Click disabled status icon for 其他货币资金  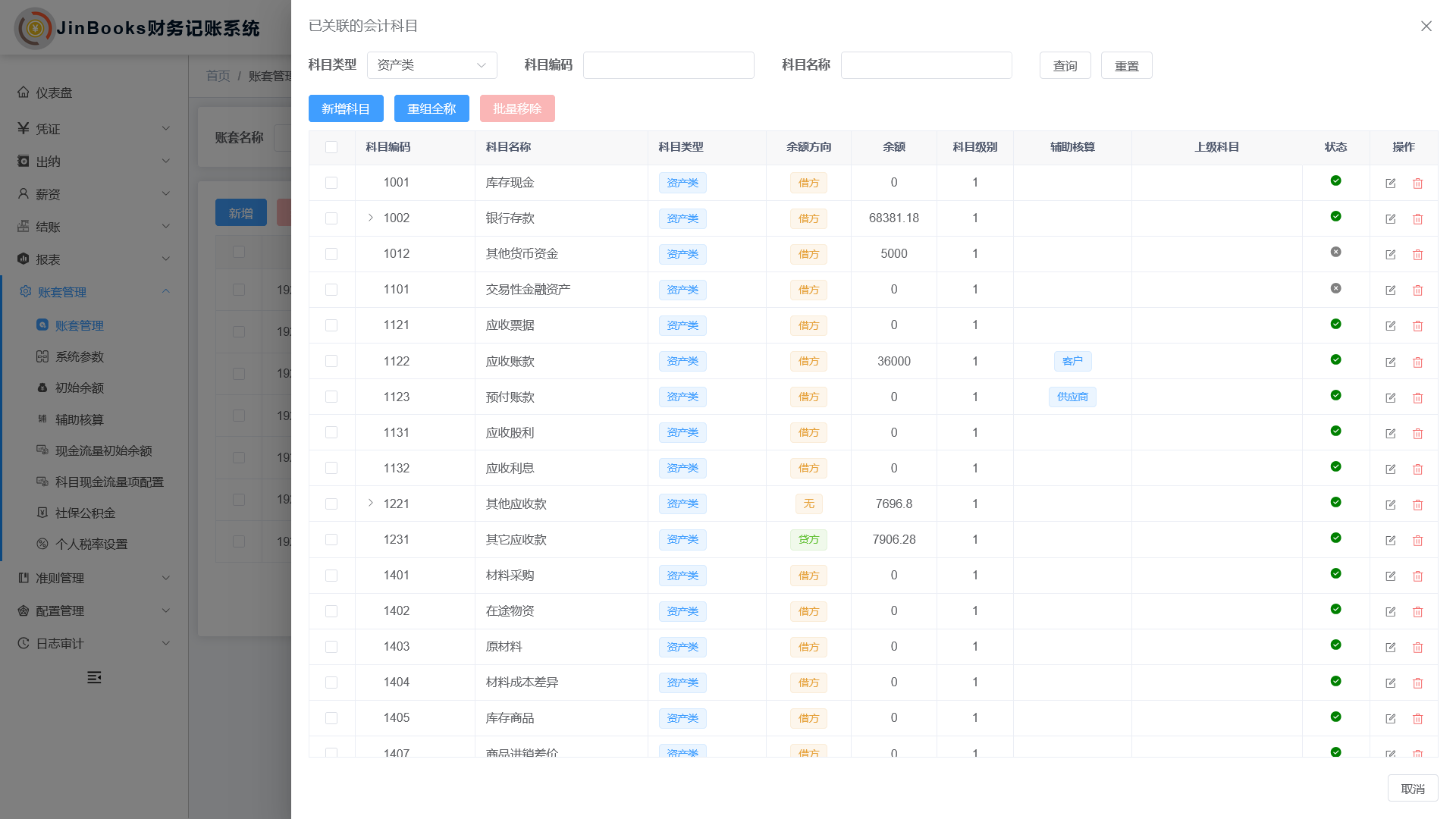1335,253
